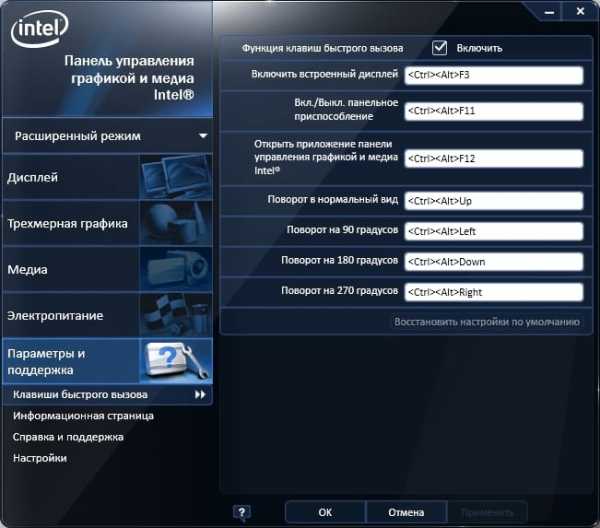This screenshot has width=600, height=528.
Task: Select the Трехмерная графика 3D icon
Action: coord(174,224)
